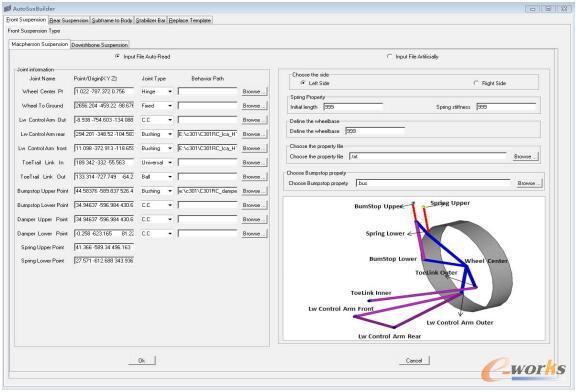This screenshot has height=392, width=576.
Task: Click the AutoSusBuilder title bar icon
Action: pyautogui.click(x=7, y=8)
